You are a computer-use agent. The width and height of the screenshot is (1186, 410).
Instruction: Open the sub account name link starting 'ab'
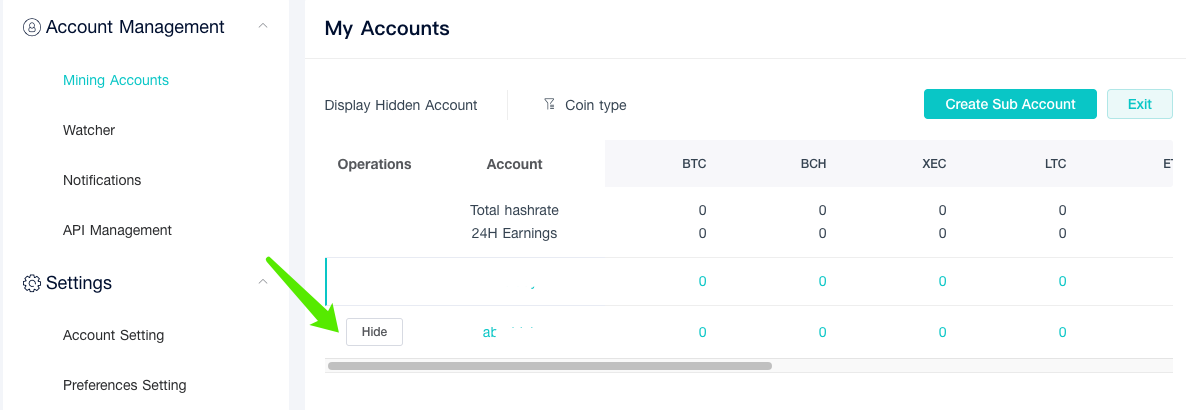point(508,332)
